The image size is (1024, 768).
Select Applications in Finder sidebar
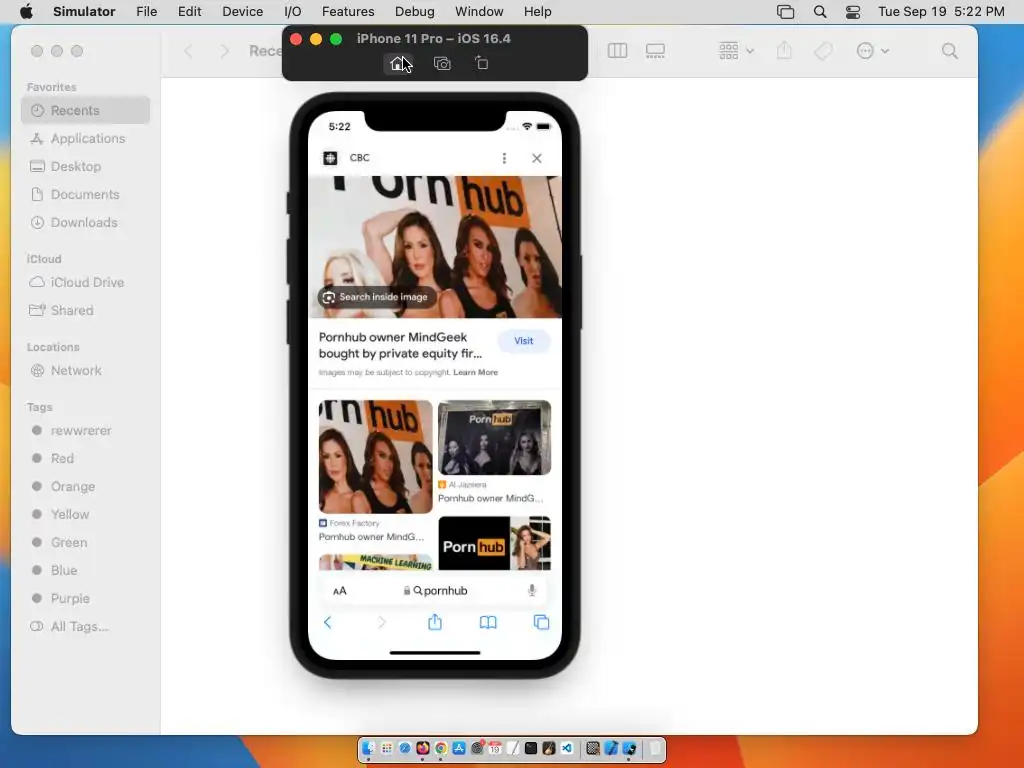pos(86,138)
